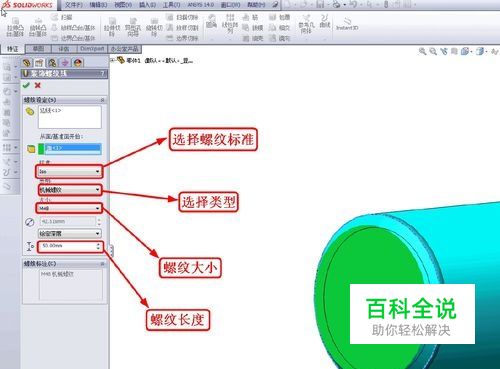This screenshot has width=500, height=369.
Task: Collapse the 螺纹设定(S) section
Action: pyautogui.click(x=102, y=100)
